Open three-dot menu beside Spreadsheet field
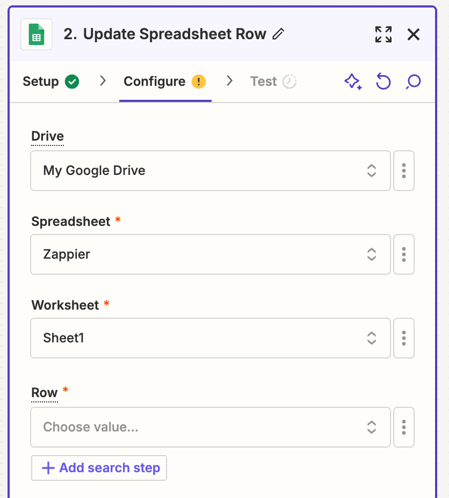449x498 pixels. pyautogui.click(x=404, y=254)
